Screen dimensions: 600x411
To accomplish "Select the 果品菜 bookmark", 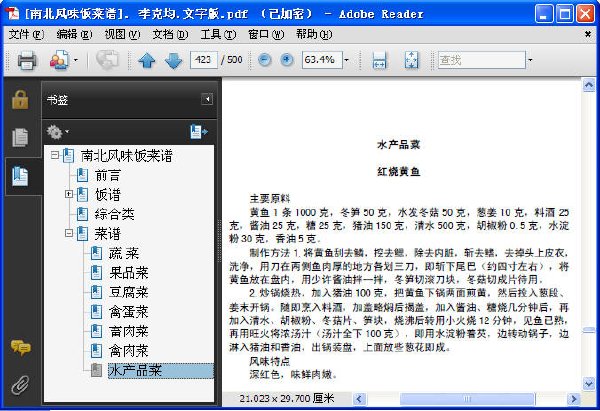I will coord(129,272).
